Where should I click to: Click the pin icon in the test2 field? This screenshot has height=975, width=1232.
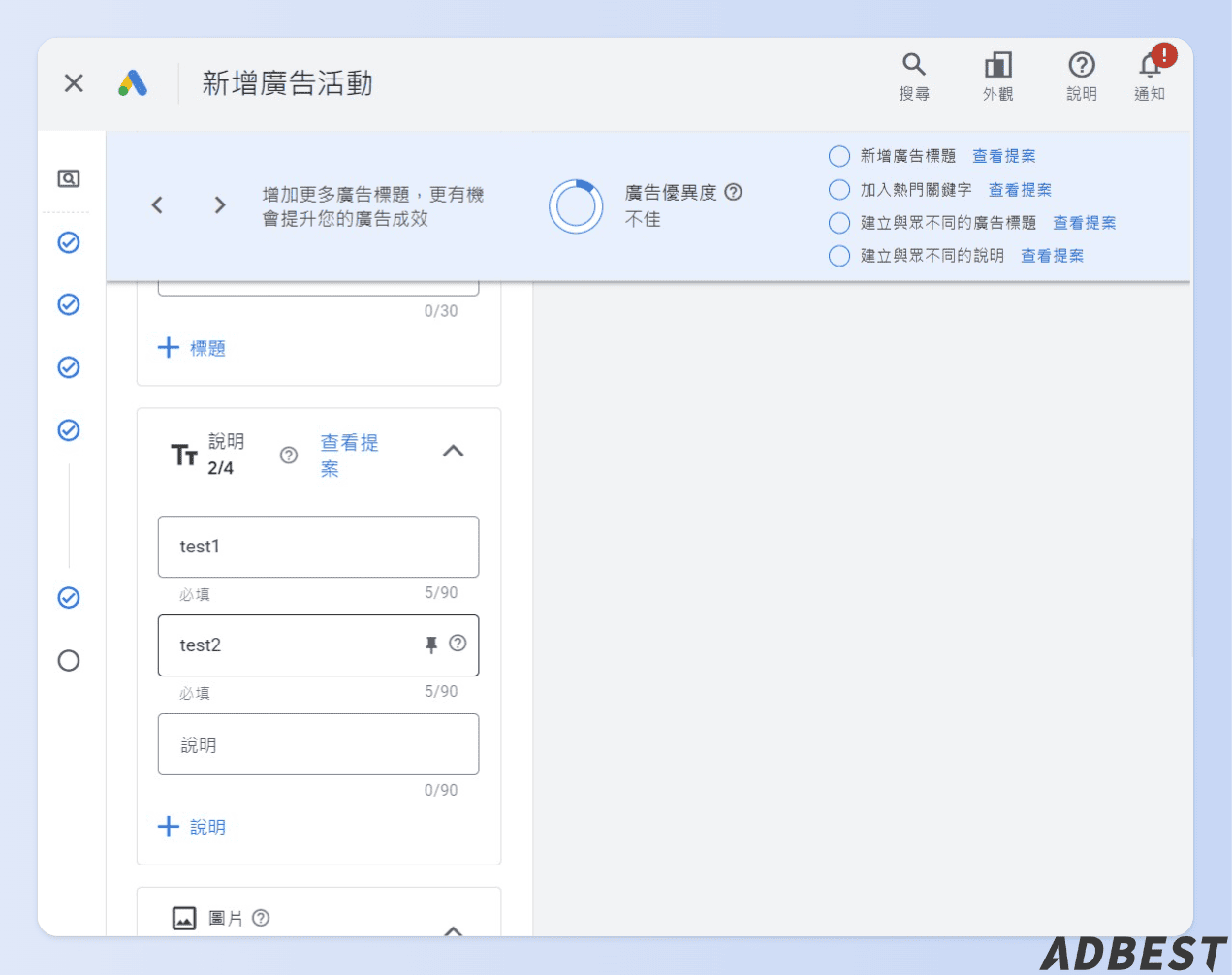click(x=431, y=645)
